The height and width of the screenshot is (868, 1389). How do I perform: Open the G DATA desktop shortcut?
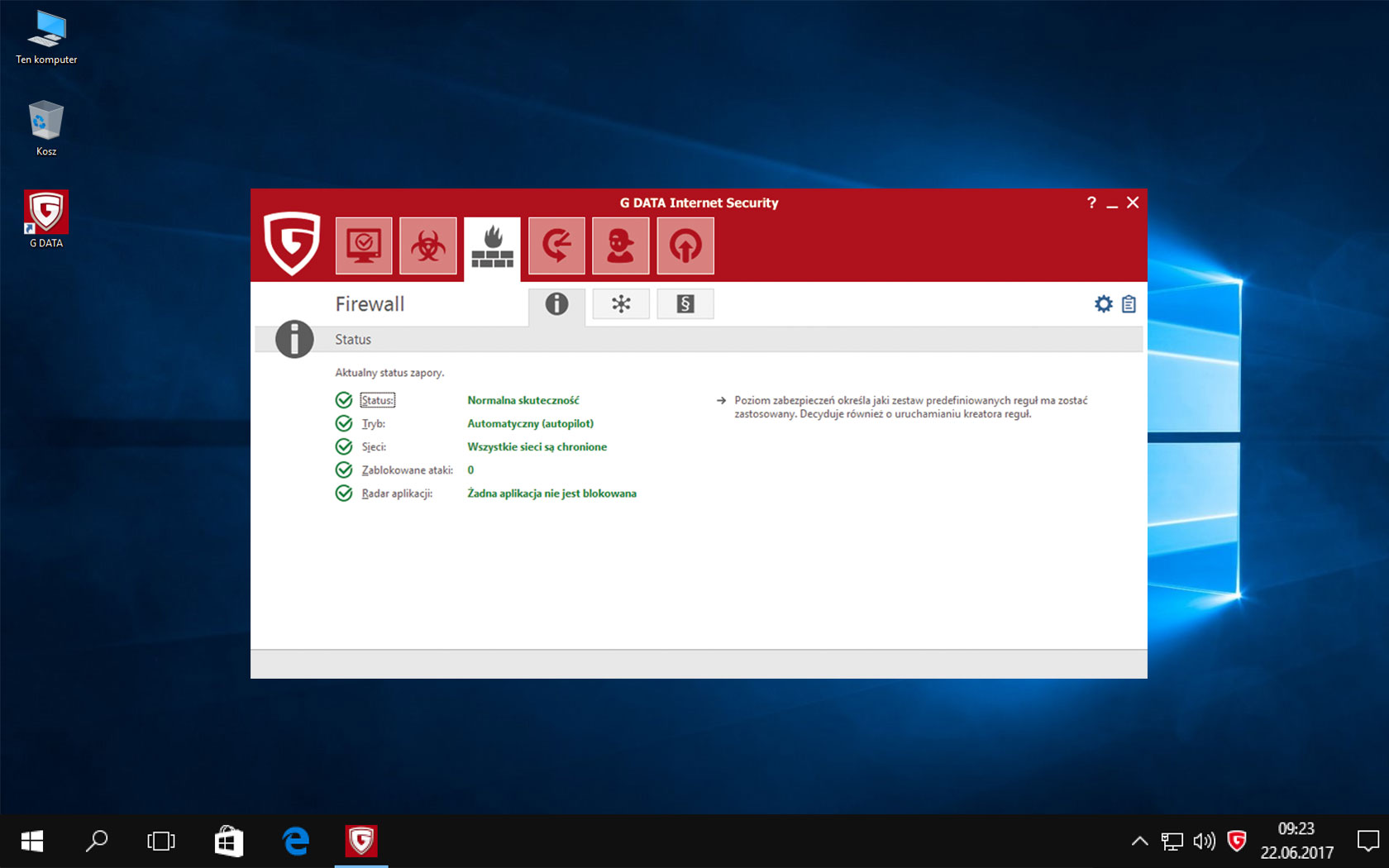[46, 219]
